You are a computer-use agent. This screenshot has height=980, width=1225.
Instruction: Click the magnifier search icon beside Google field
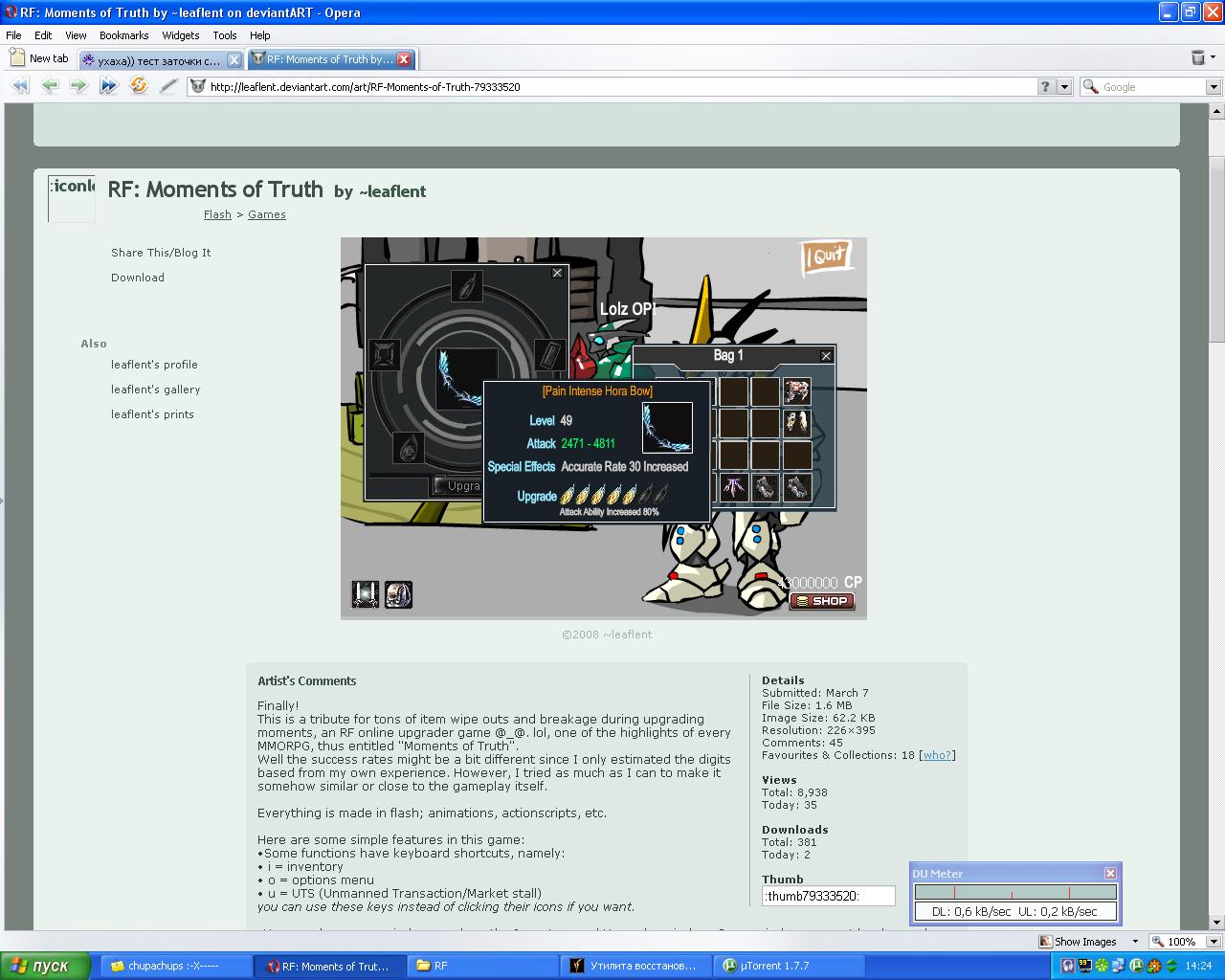coord(1089,87)
